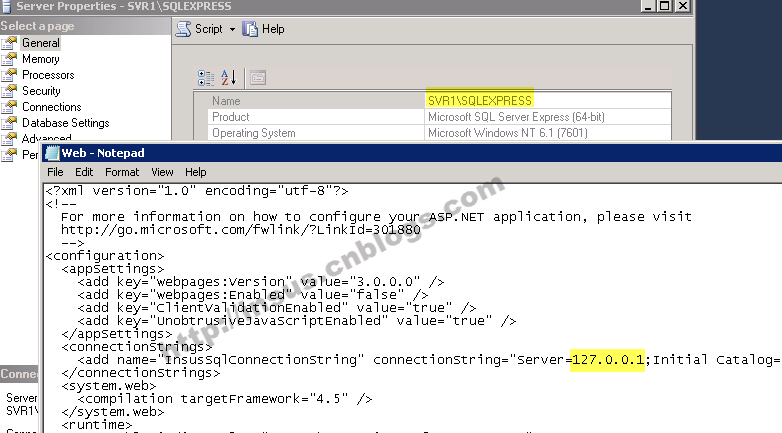Open Notepad View menu

162,172
